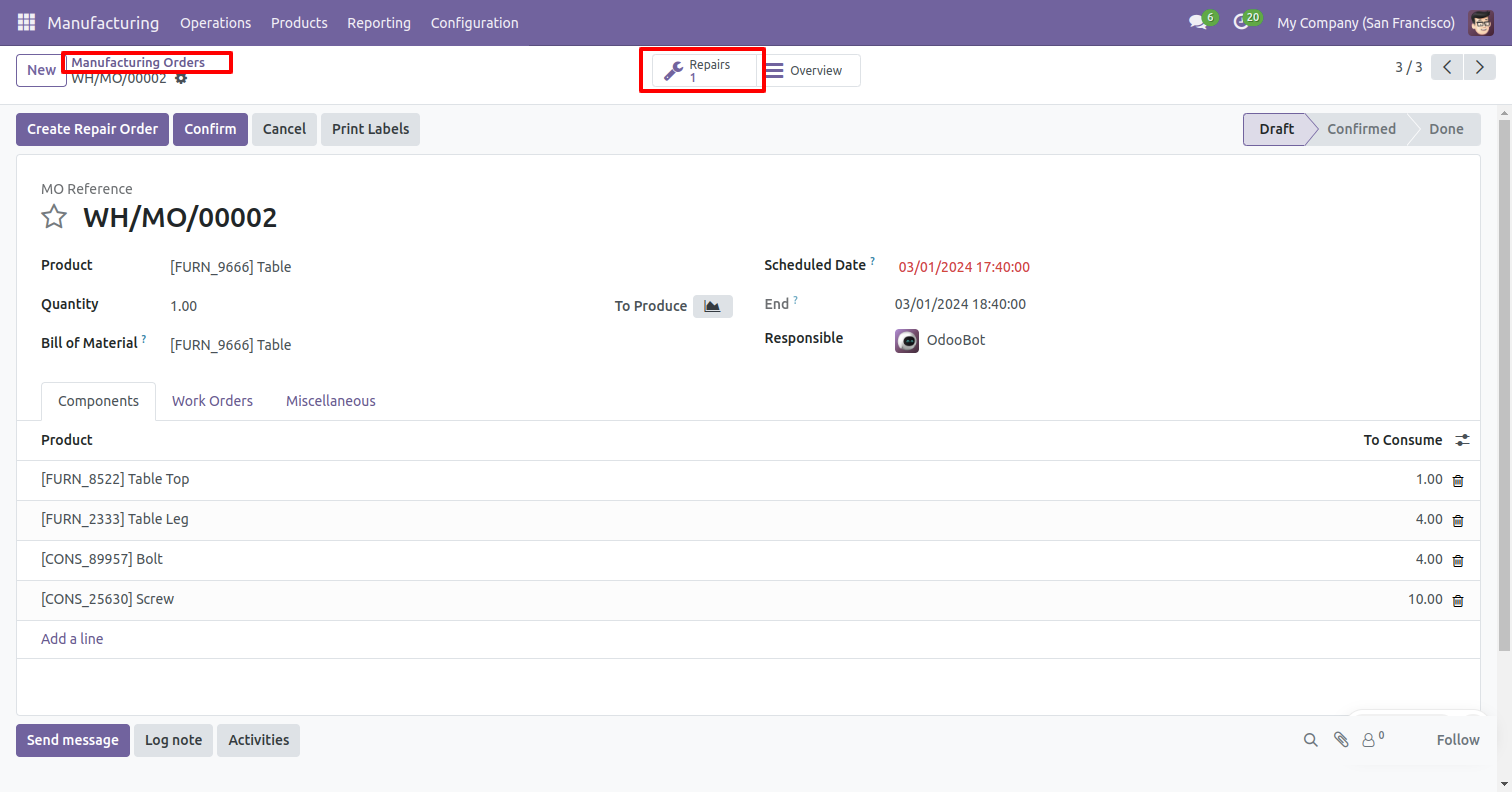Switch to the Work Orders tab

click(212, 401)
